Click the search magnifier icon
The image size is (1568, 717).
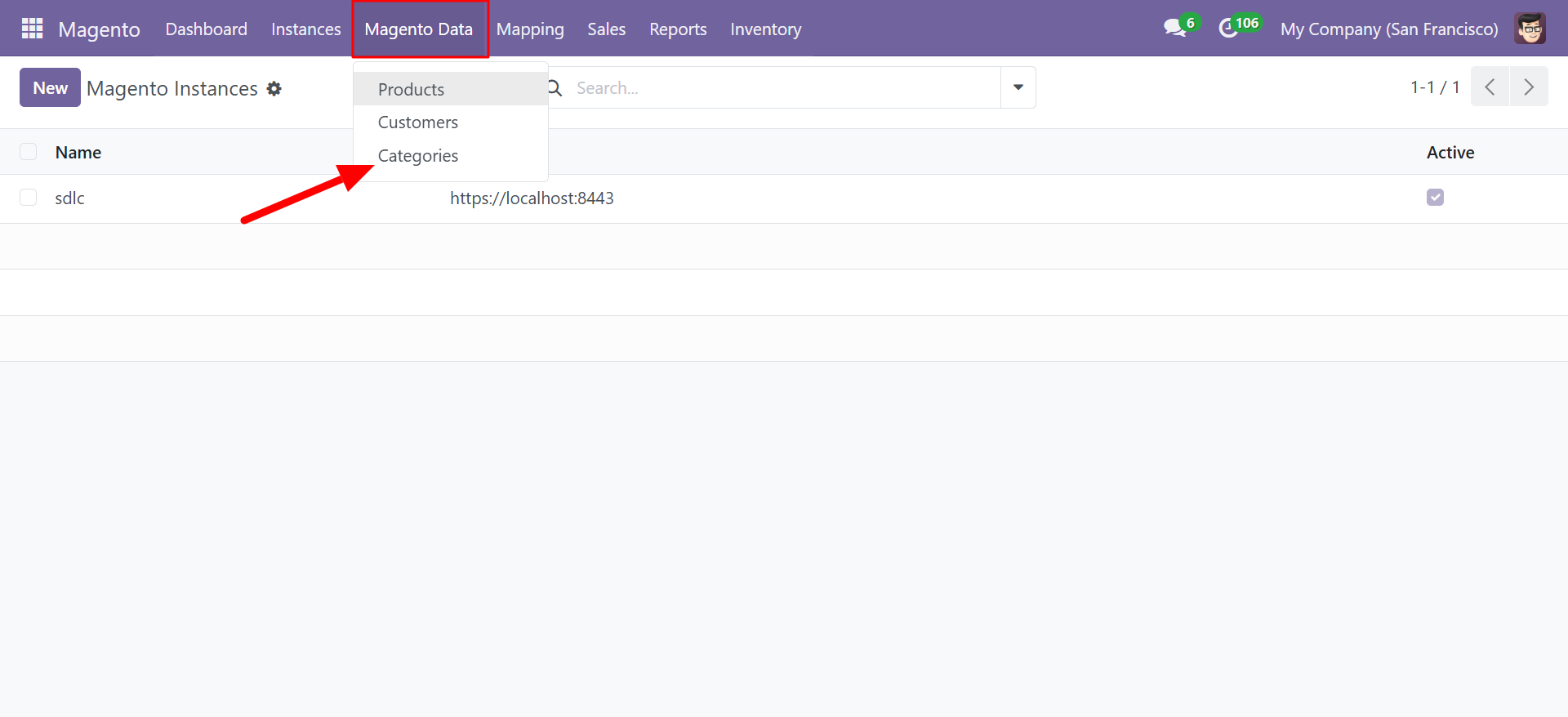tap(555, 87)
